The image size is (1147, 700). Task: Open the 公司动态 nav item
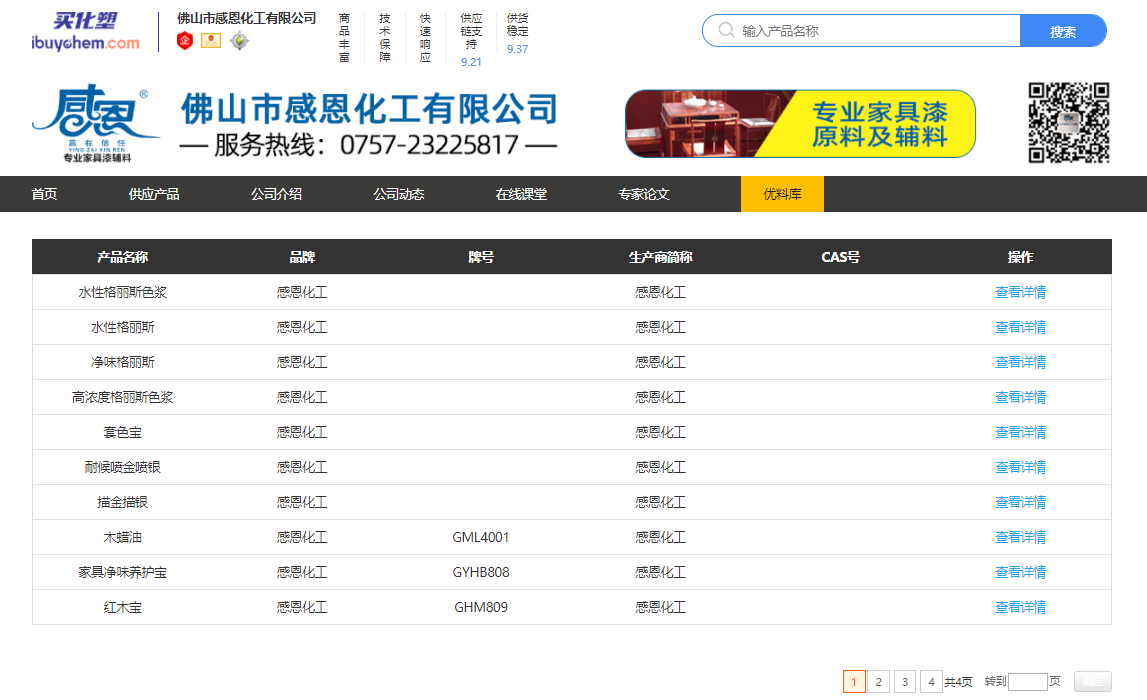(x=399, y=194)
